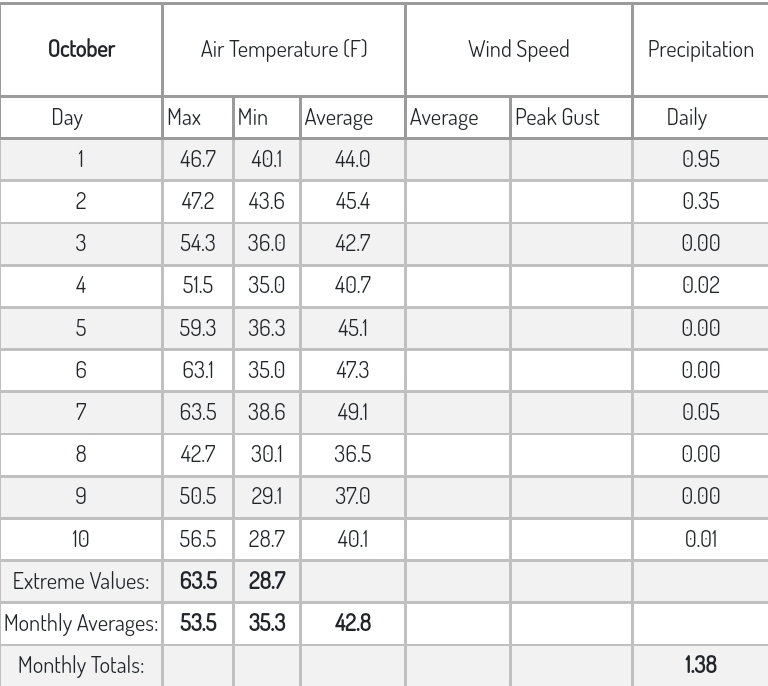This screenshot has width=768, height=686.
Task: Click day 1 precipitation value 0.95
Action: (701, 159)
